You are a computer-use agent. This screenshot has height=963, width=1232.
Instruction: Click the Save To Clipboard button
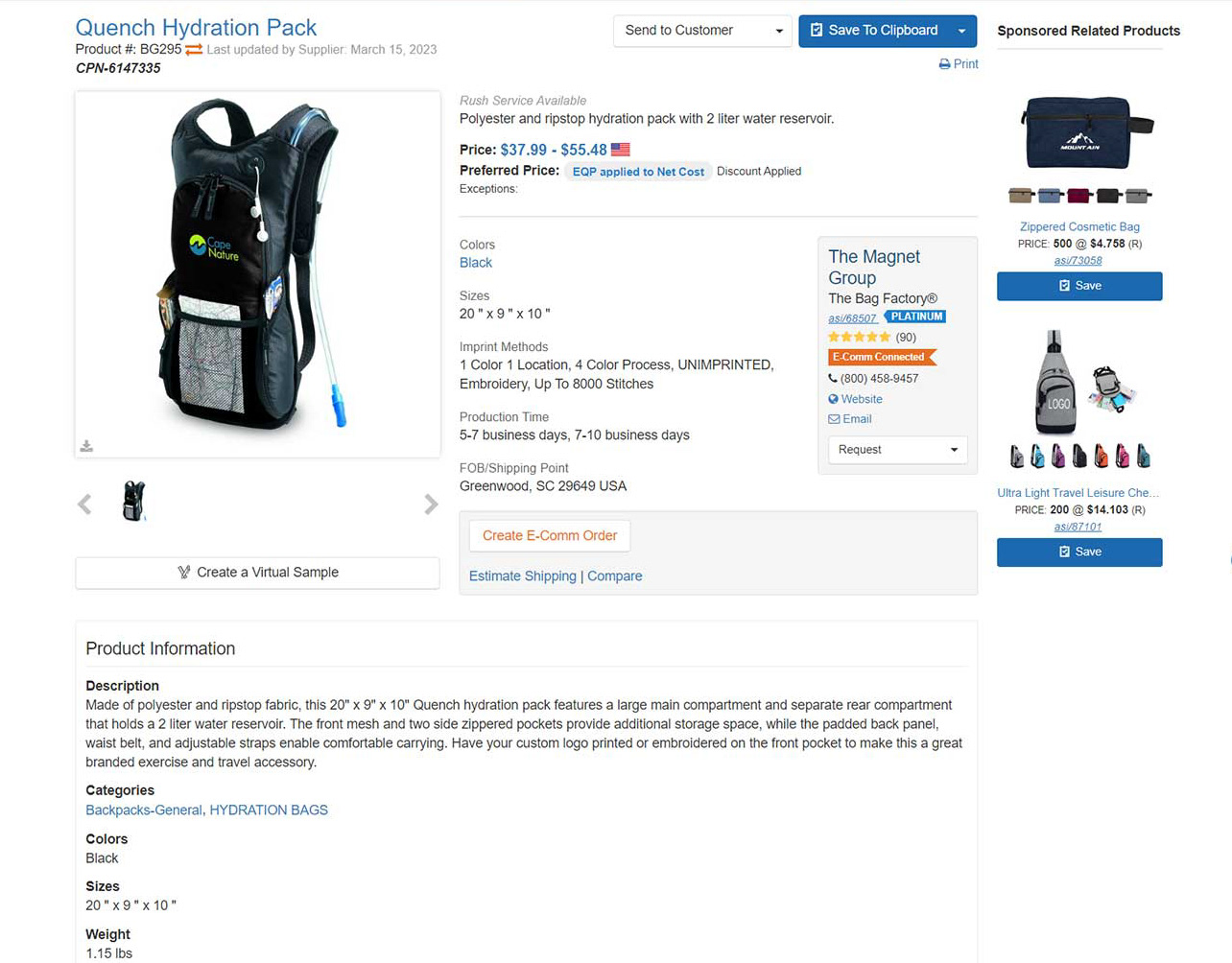pos(874,31)
